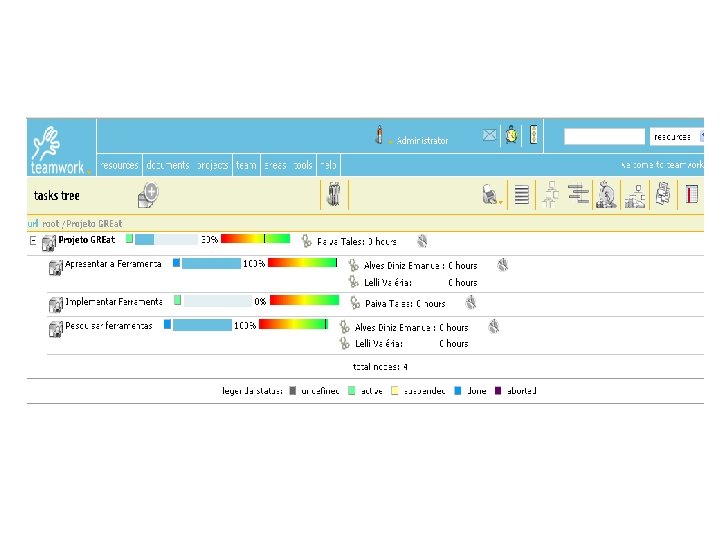This screenshot has height=540, width=720.
Task: Click Projeto GREat in breadcrumb
Action: pos(94,224)
